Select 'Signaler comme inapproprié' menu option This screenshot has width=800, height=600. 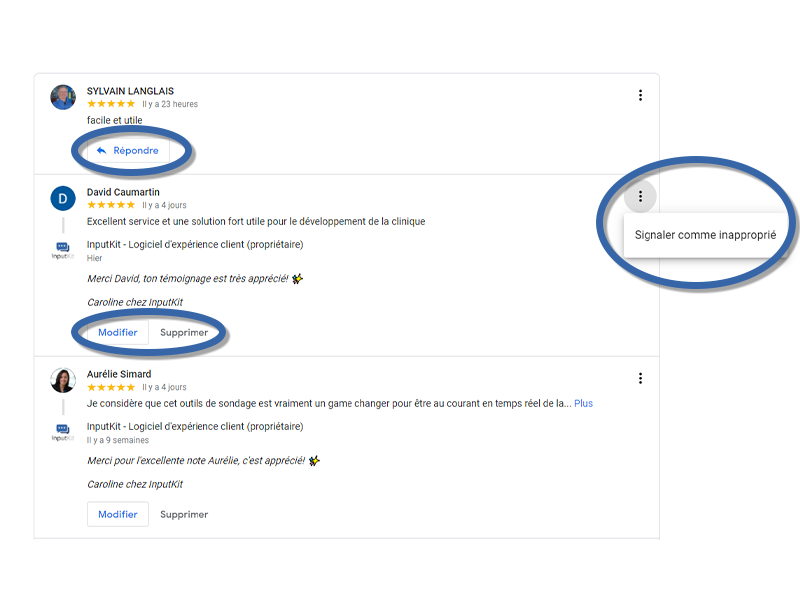tap(705, 235)
